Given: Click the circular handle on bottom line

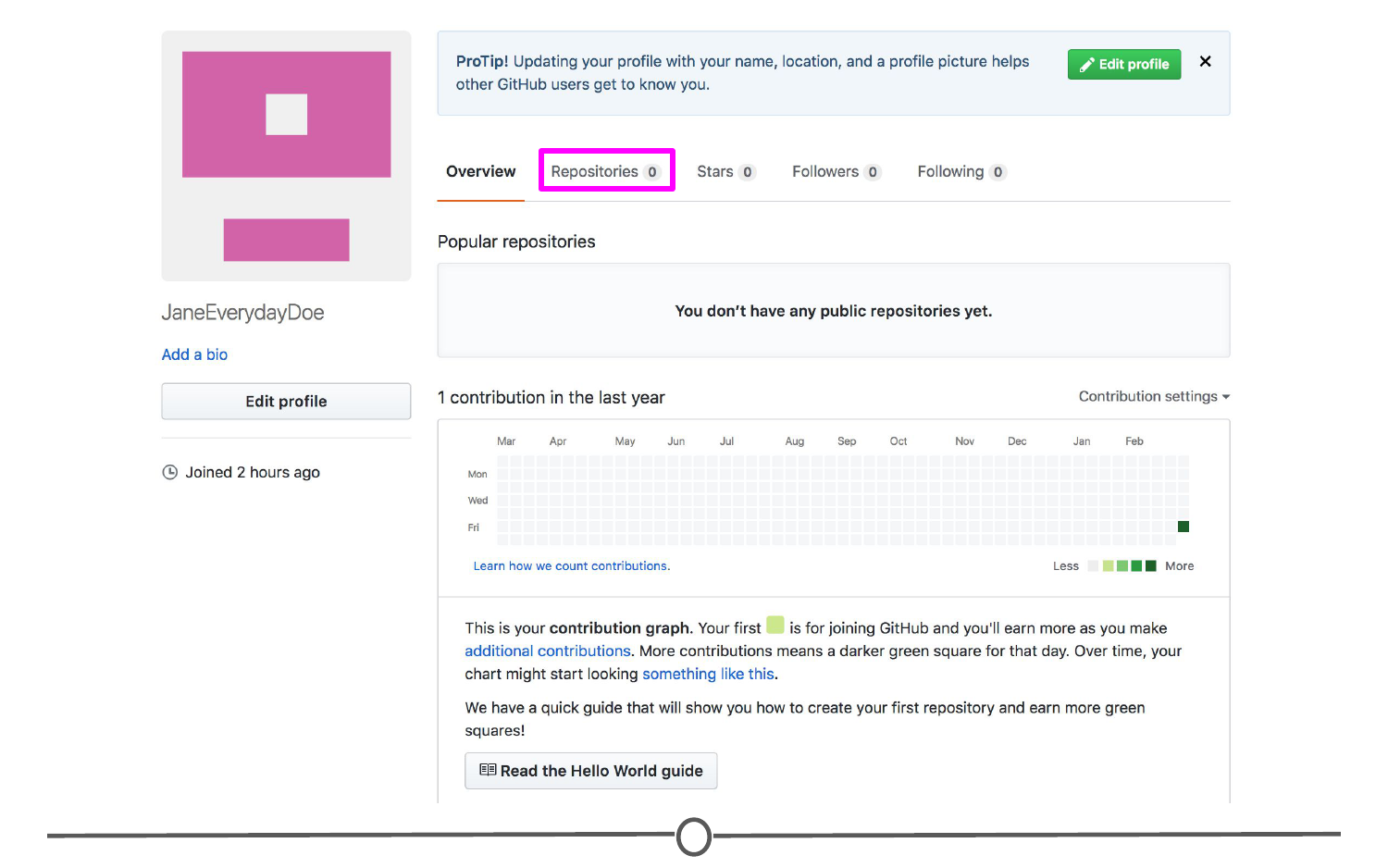Looking at the screenshot, I should pos(694,837).
